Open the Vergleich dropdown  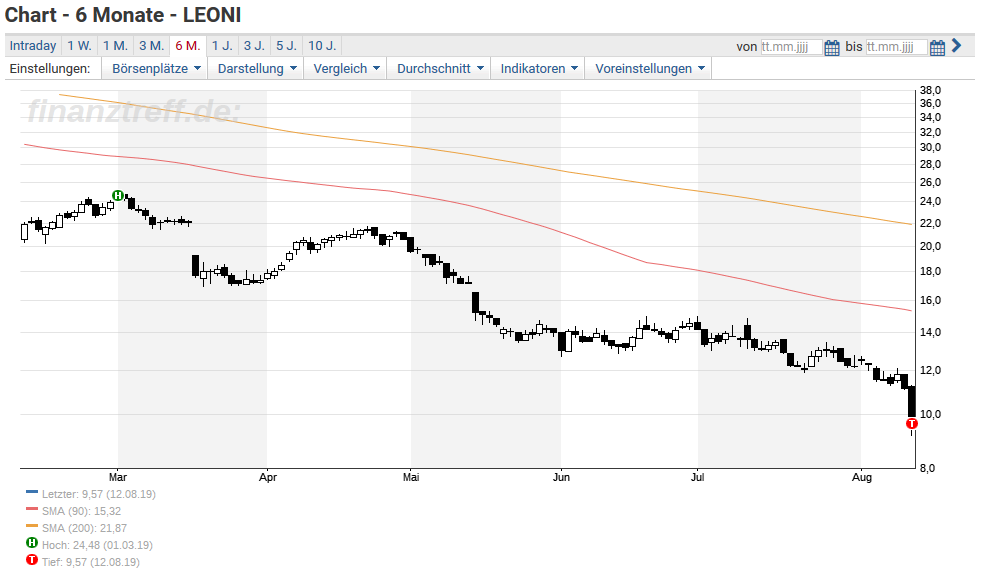(346, 68)
